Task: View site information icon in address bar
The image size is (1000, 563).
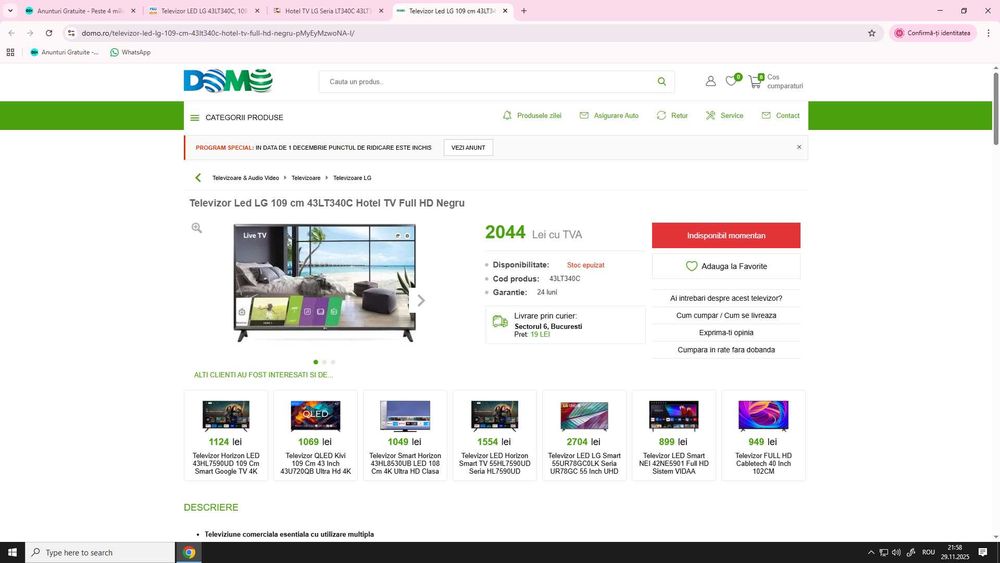Action: [71, 33]
